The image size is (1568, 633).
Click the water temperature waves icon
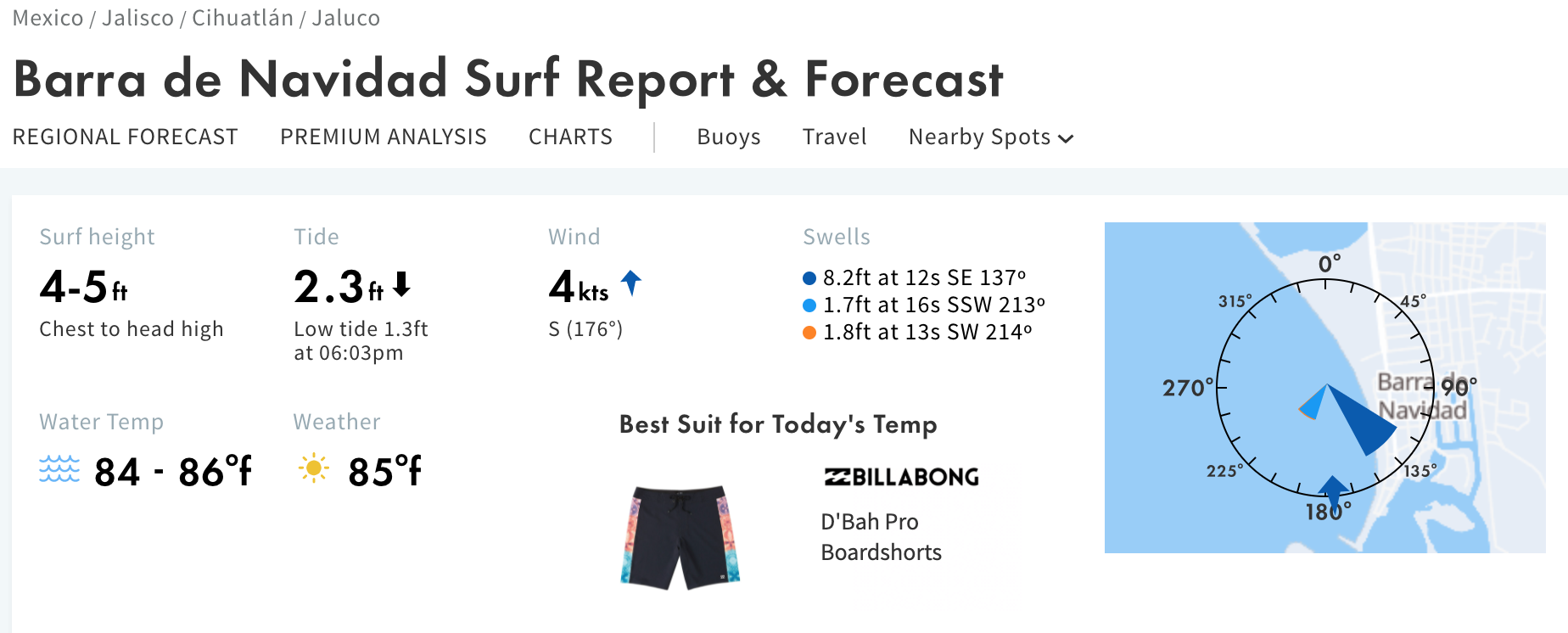pos(59,469)
